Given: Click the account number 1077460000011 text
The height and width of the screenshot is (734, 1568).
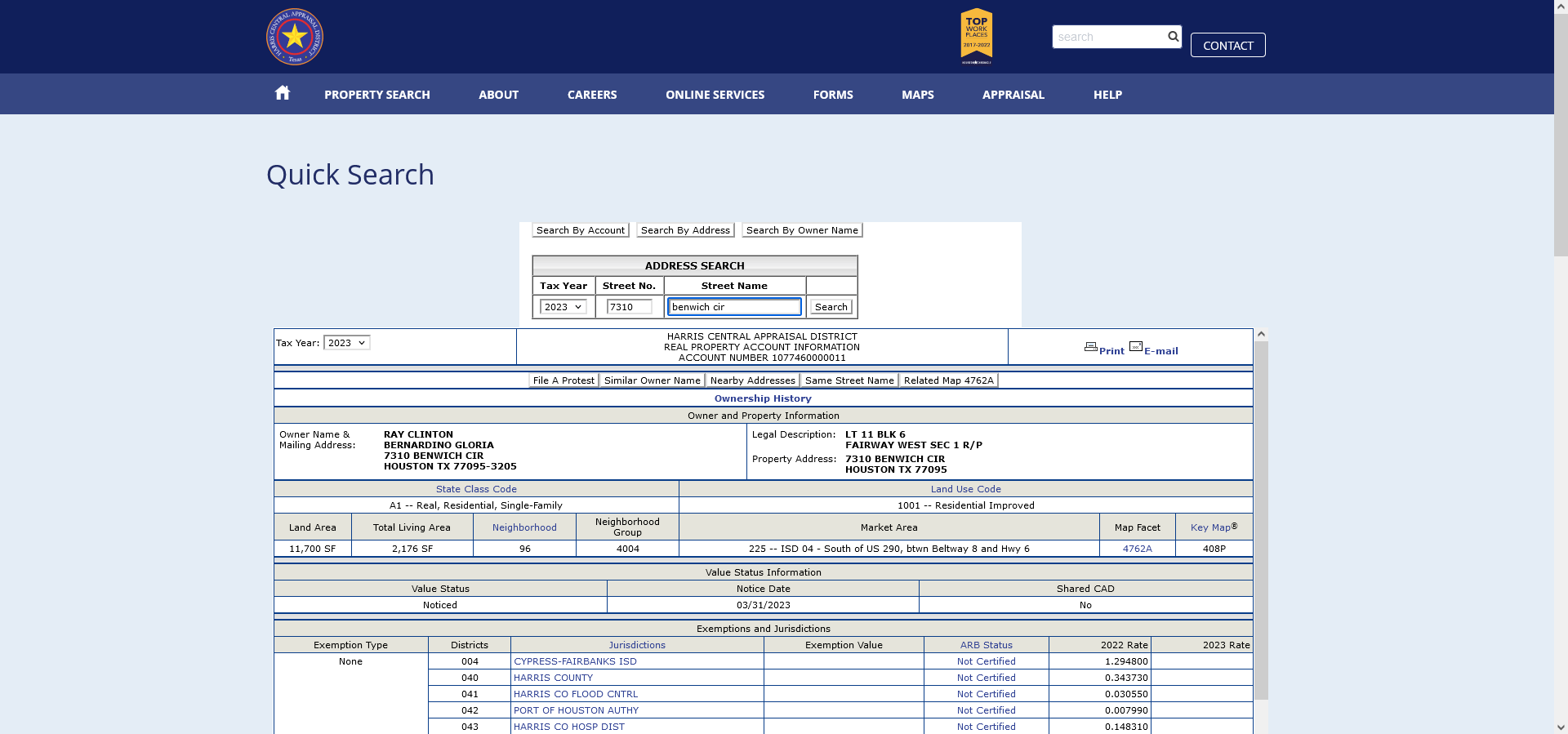Looking at the screenshot, I should (808, 358).
